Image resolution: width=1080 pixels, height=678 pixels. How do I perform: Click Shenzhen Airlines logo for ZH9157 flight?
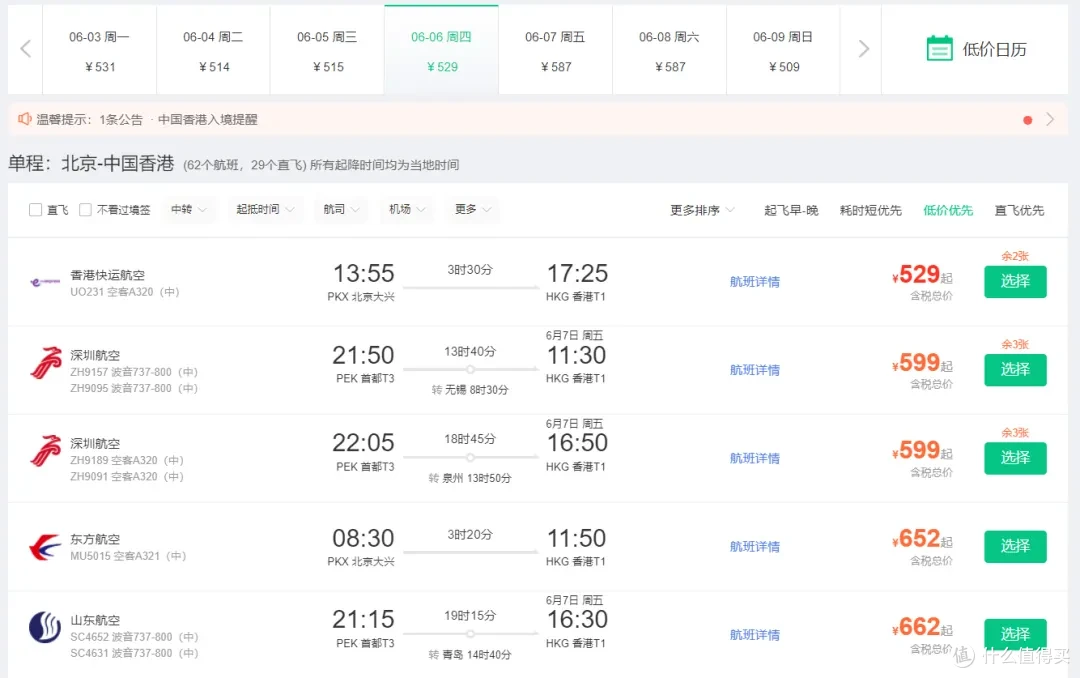point(45,364)
